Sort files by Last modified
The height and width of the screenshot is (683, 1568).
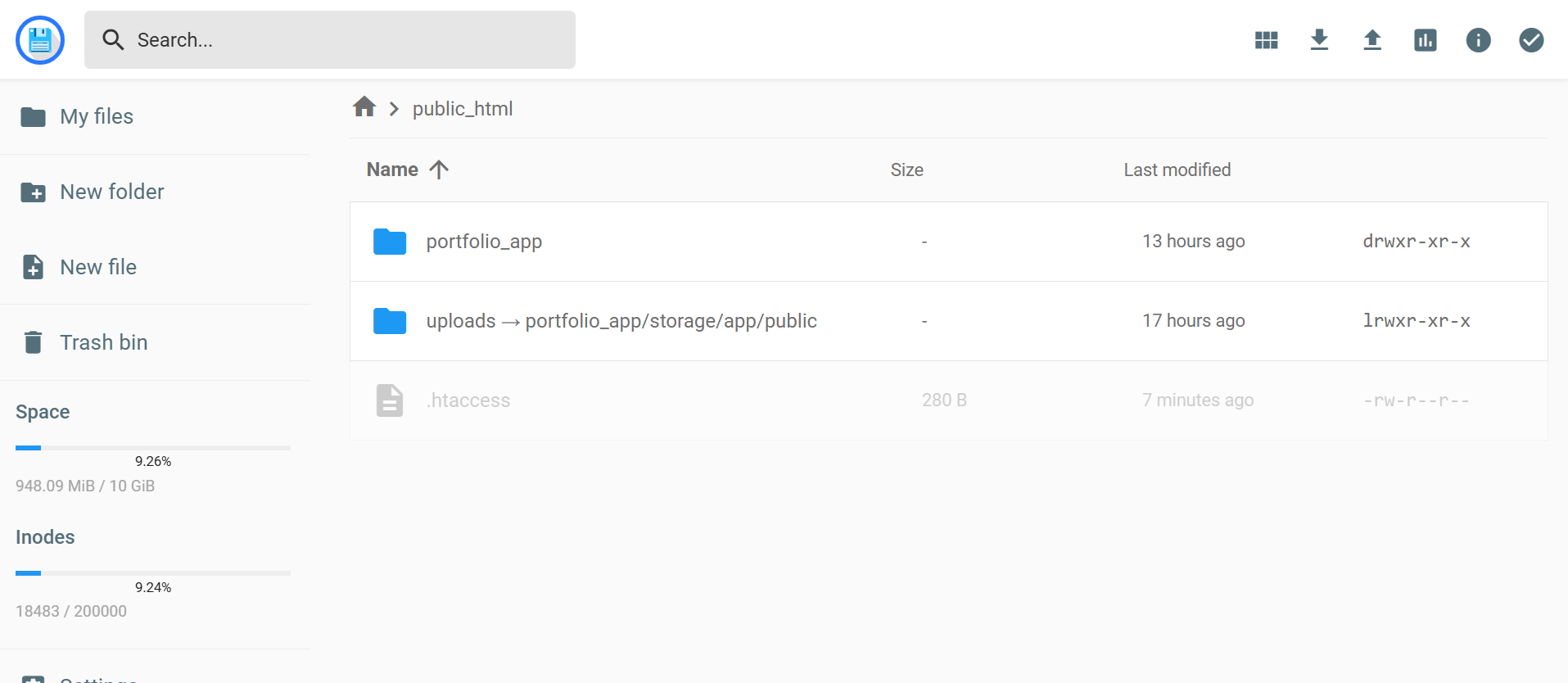(x=1177, y=170)
